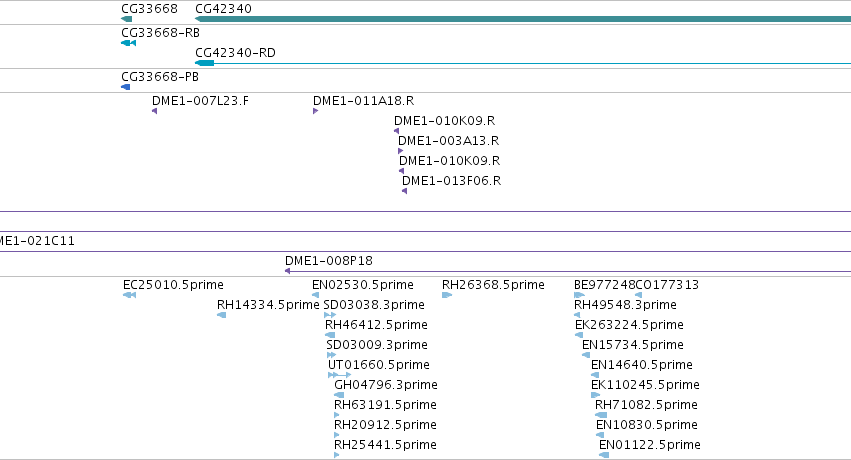Click the RH71082.5prime label
This screenshot has height=460, width=851.
pos(646,405)
